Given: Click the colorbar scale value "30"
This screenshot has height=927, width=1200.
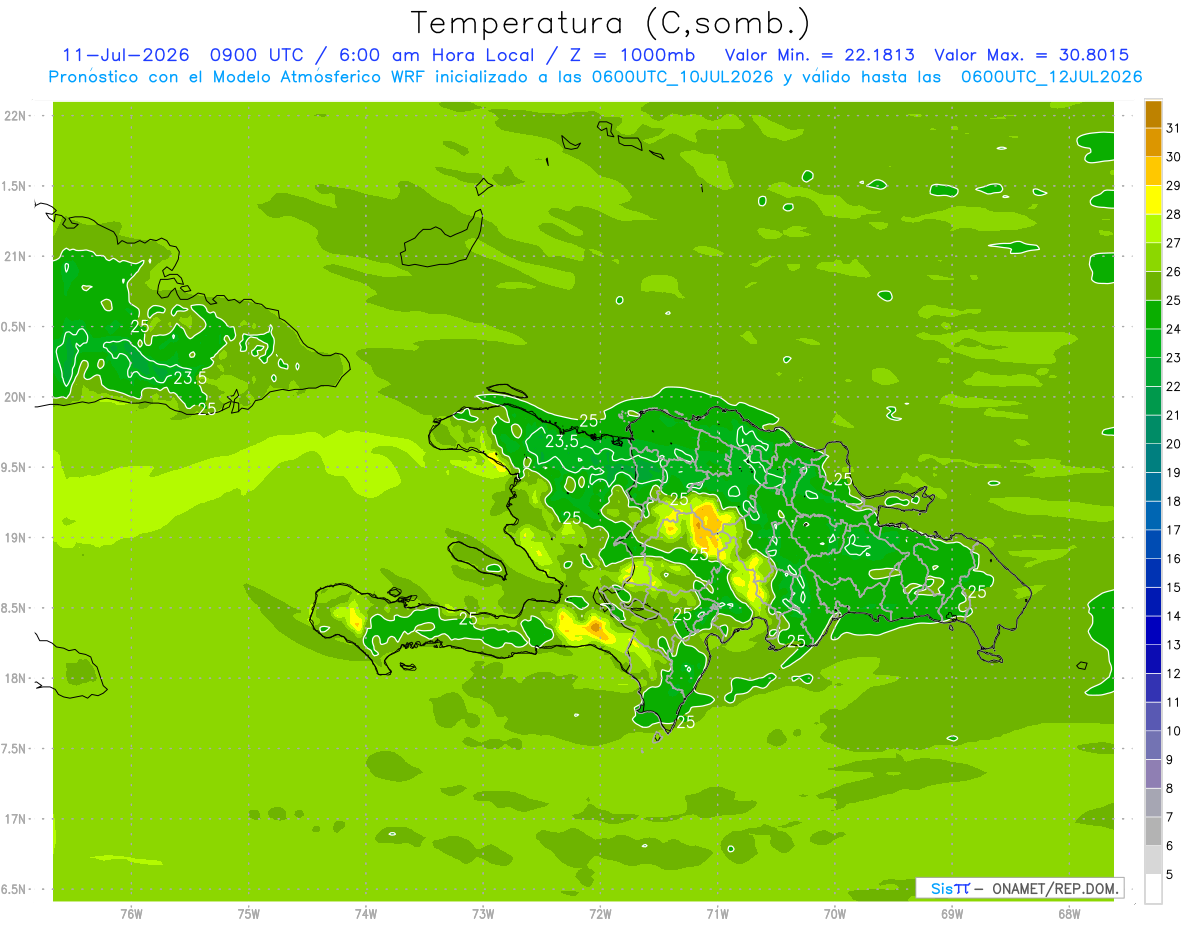Looking at the screenshot, I should 1173,157.
